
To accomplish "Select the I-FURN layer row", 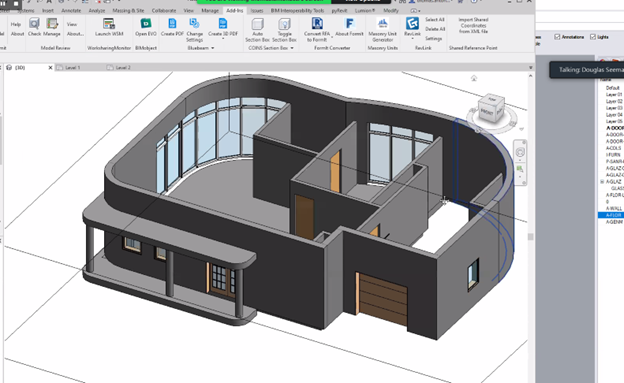I will 613,154.
